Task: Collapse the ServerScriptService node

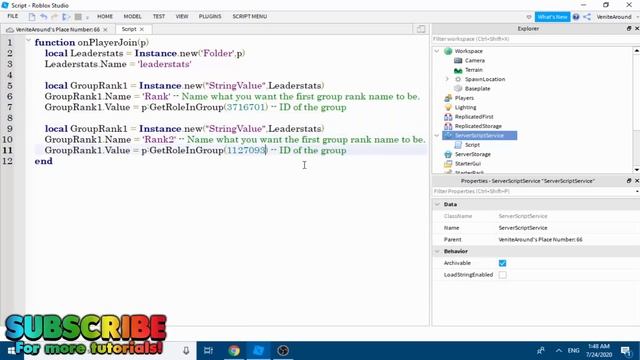Action: click(x=437, y=136)
